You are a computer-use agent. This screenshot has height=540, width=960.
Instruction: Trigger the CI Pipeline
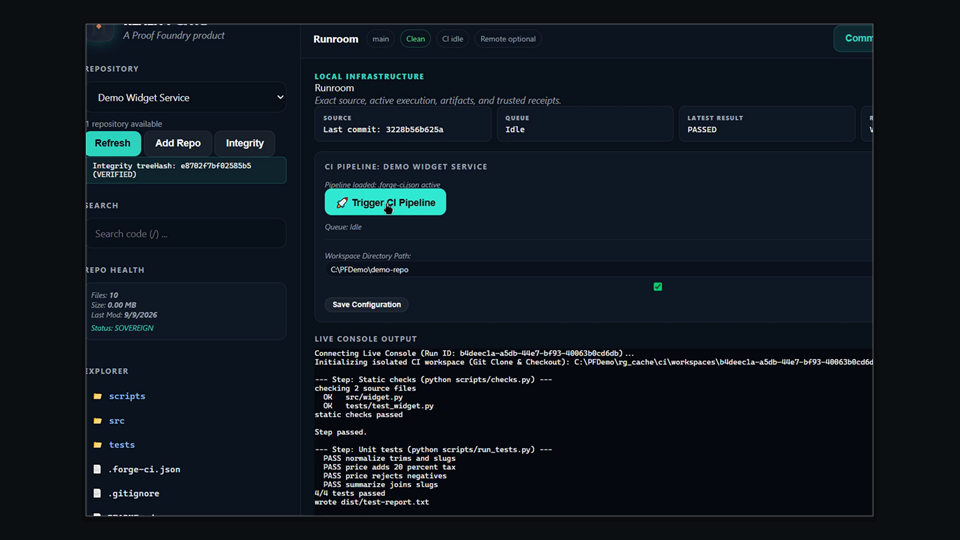(385, 203)
